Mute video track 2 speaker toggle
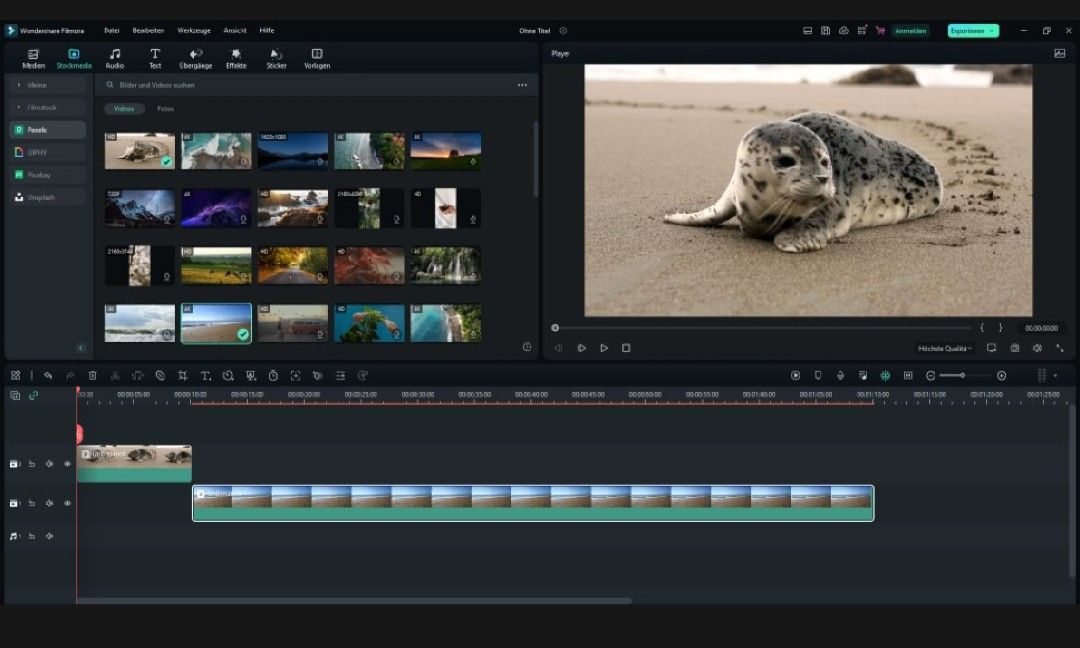 tap(50, 464)
